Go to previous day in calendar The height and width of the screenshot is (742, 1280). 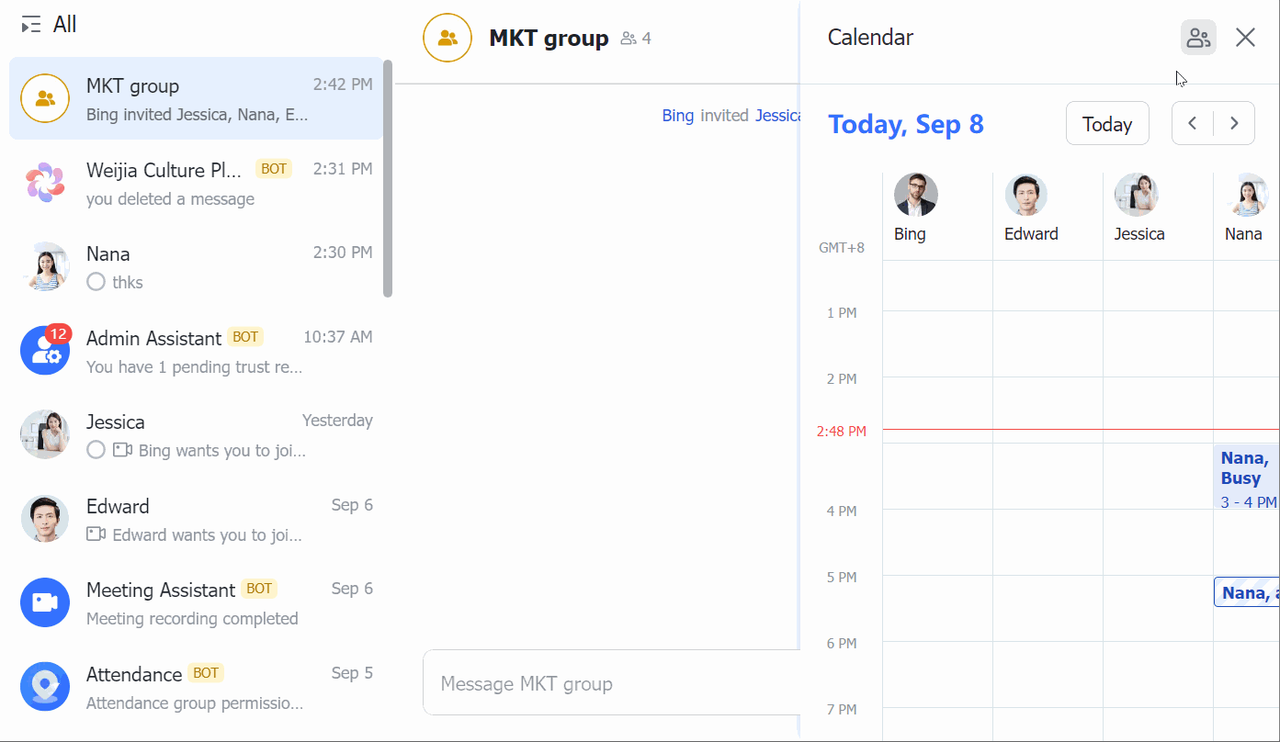pos(1192,124)
